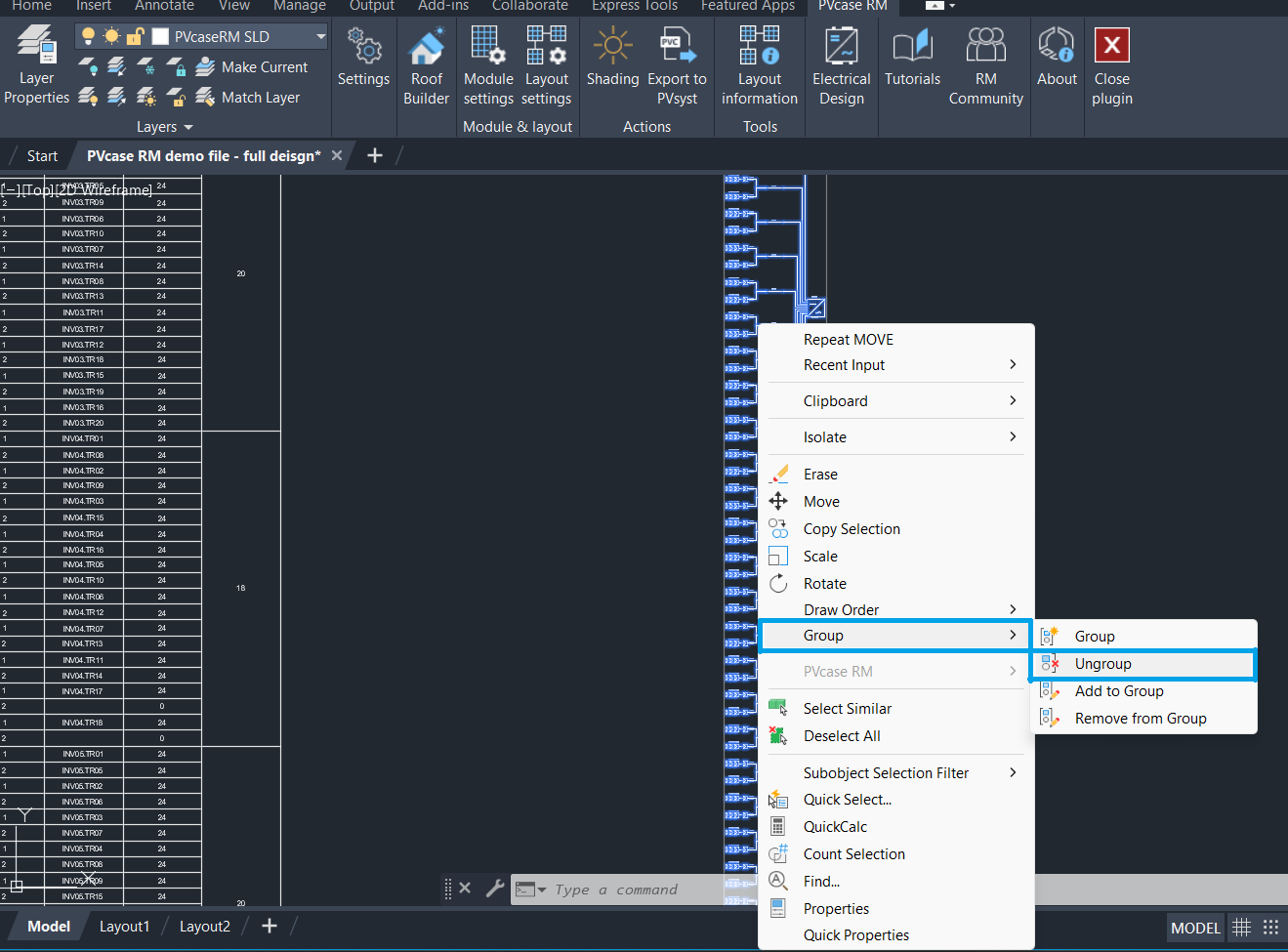Select Remove from Group option
Viewport: 1288px width, 952px height.
(1144, 719)
